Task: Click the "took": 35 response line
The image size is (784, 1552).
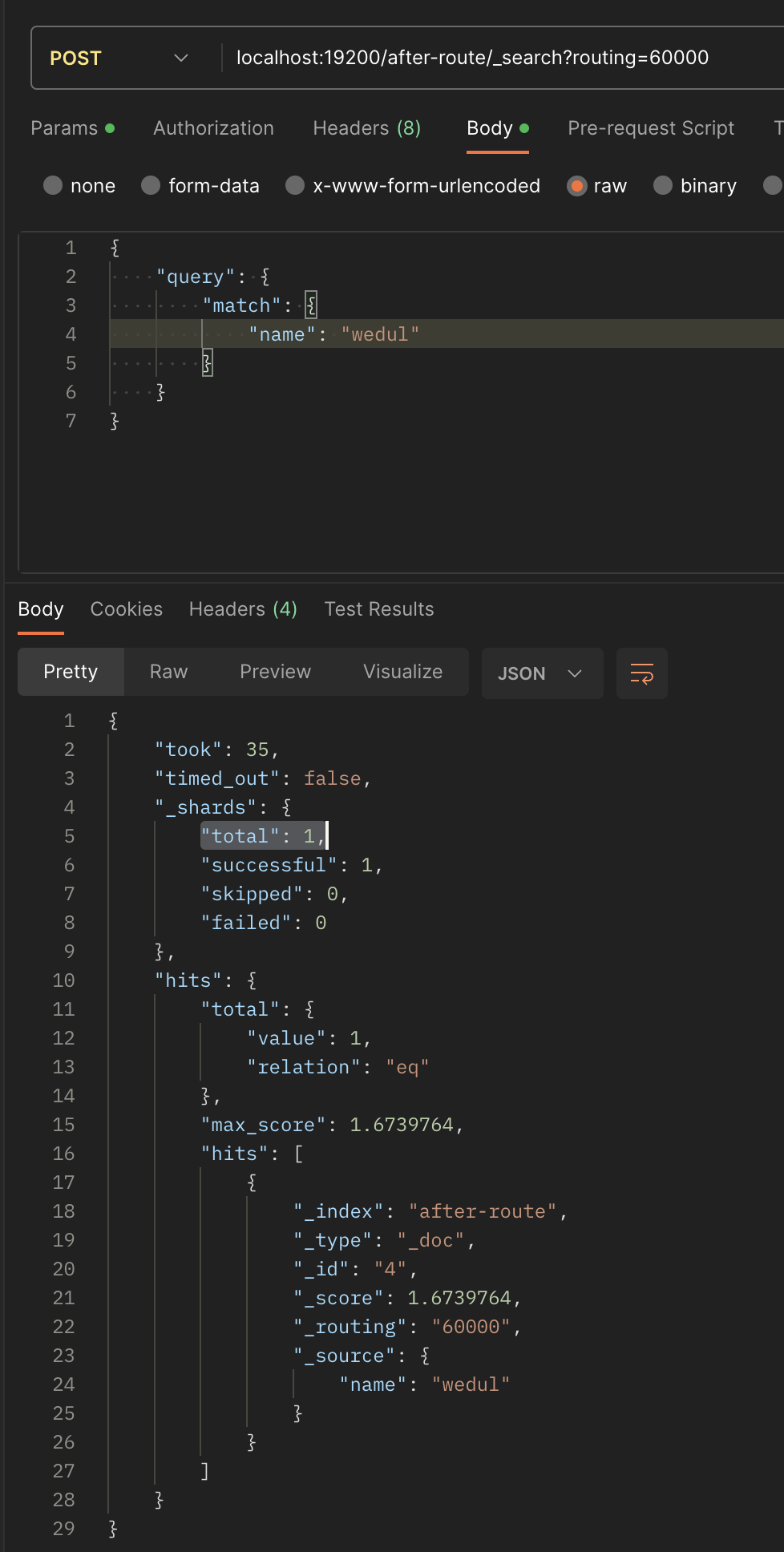Action: [216, 750]
